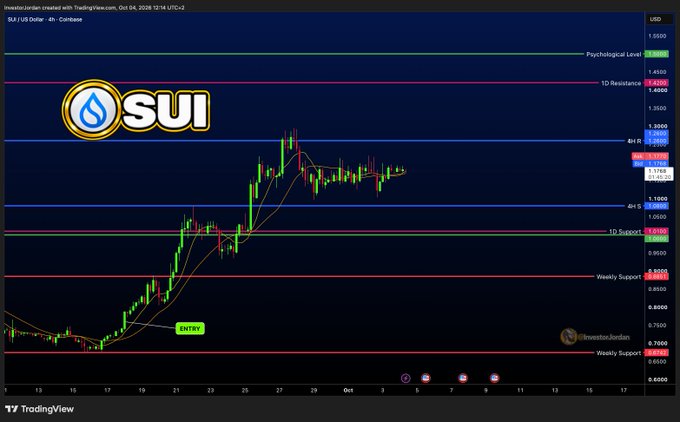Click the 0.6000 price axis label
The height and width of the screenshot is (422, 680).
tap(657, 379)
